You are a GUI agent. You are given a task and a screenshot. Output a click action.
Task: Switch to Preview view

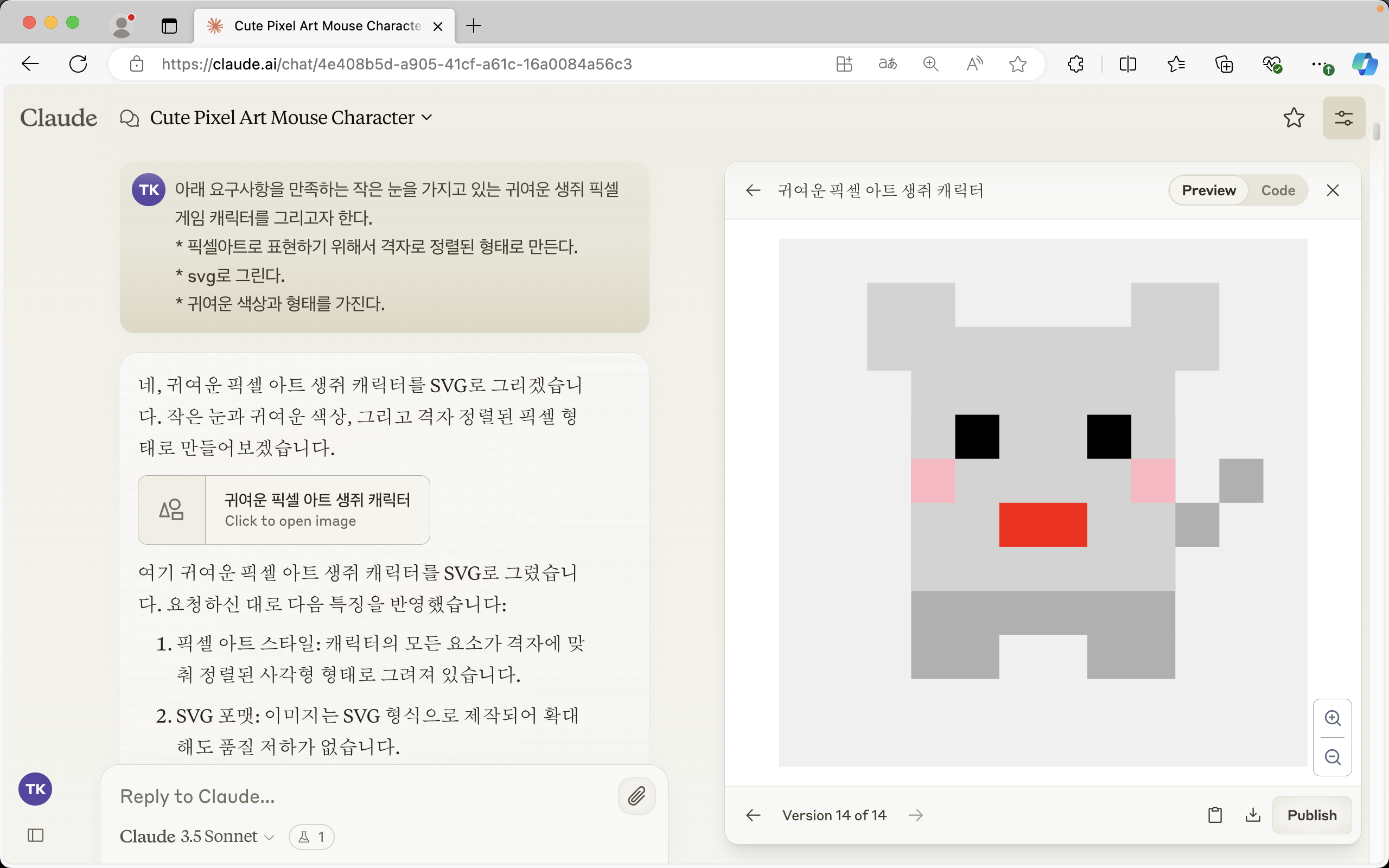pyautogui.click(x=1209, y=190)
